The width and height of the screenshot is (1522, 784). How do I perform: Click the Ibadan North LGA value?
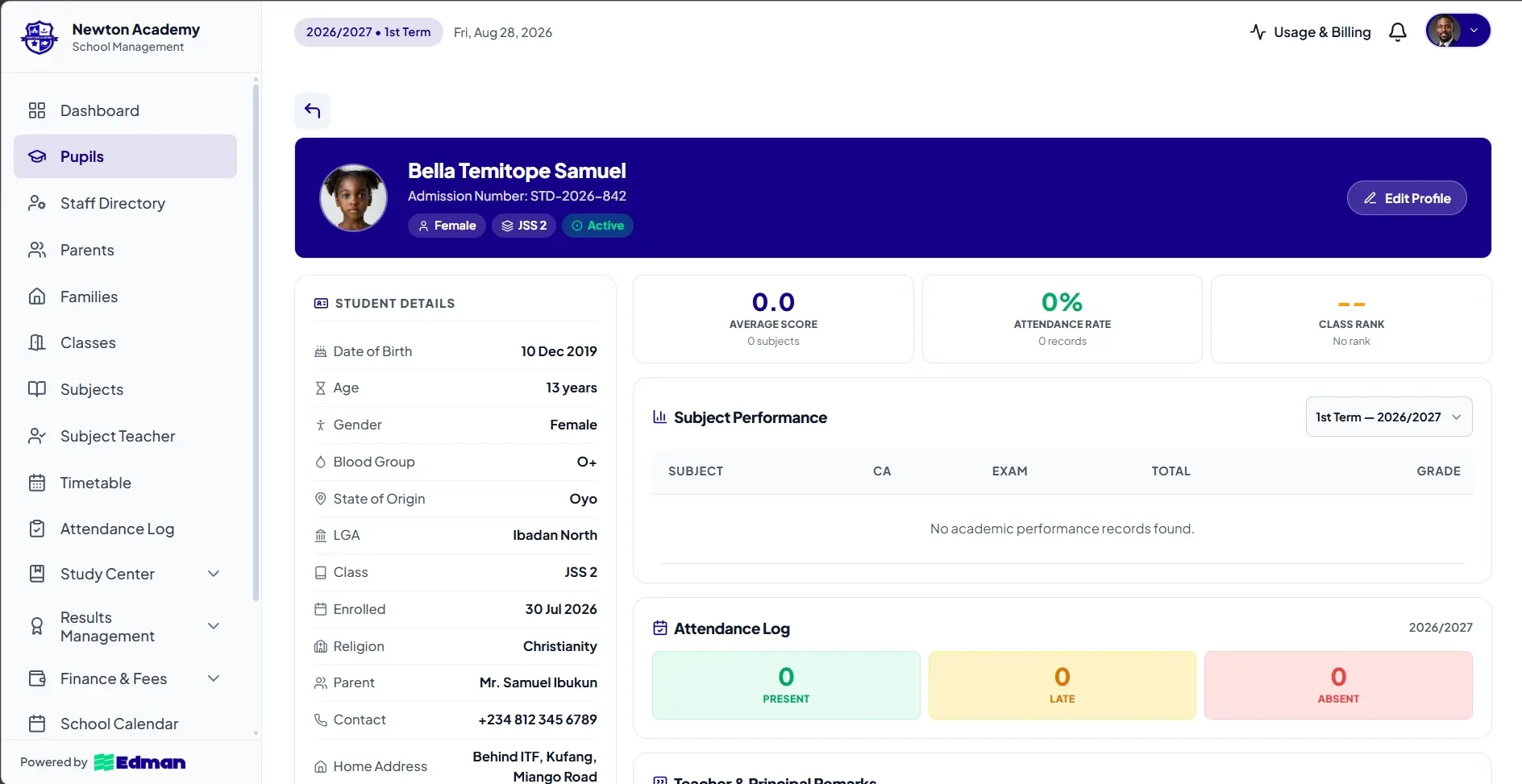tap(555, 535)
